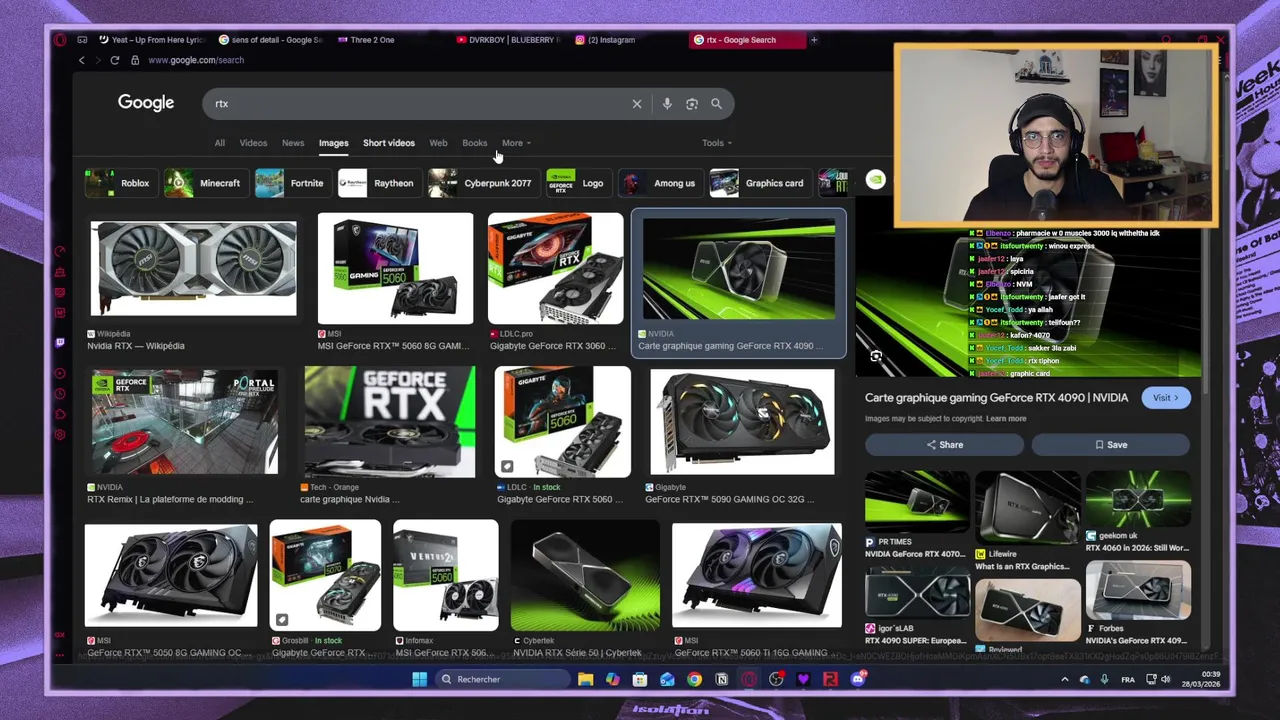Open the Opera GX menu logo
The height and width of the screenshot is (720, 1280).
point(60,40)
